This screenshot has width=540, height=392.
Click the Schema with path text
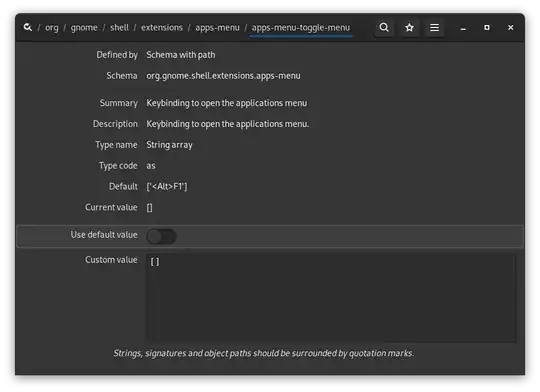point(181,55)
